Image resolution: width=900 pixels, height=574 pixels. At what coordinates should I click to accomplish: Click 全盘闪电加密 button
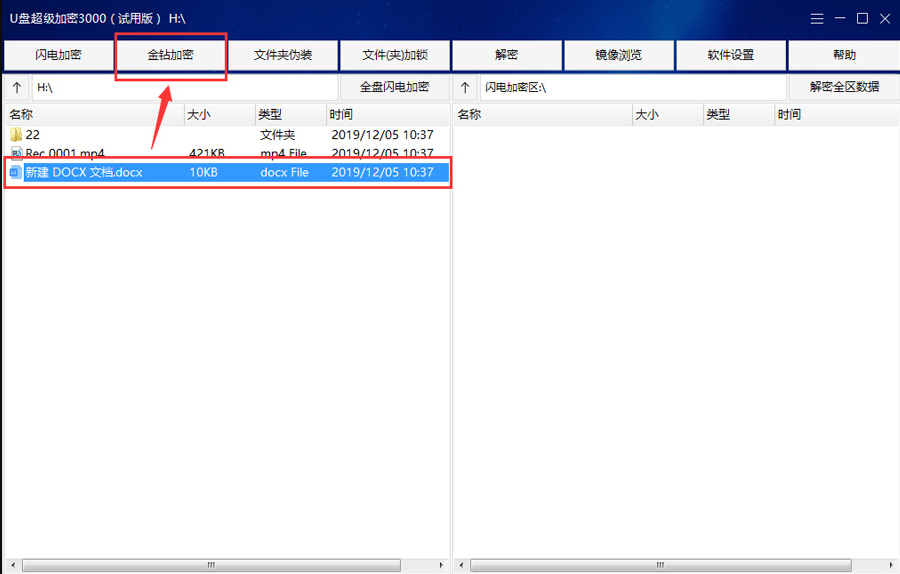pyautogui.click(x=394, y=87)
